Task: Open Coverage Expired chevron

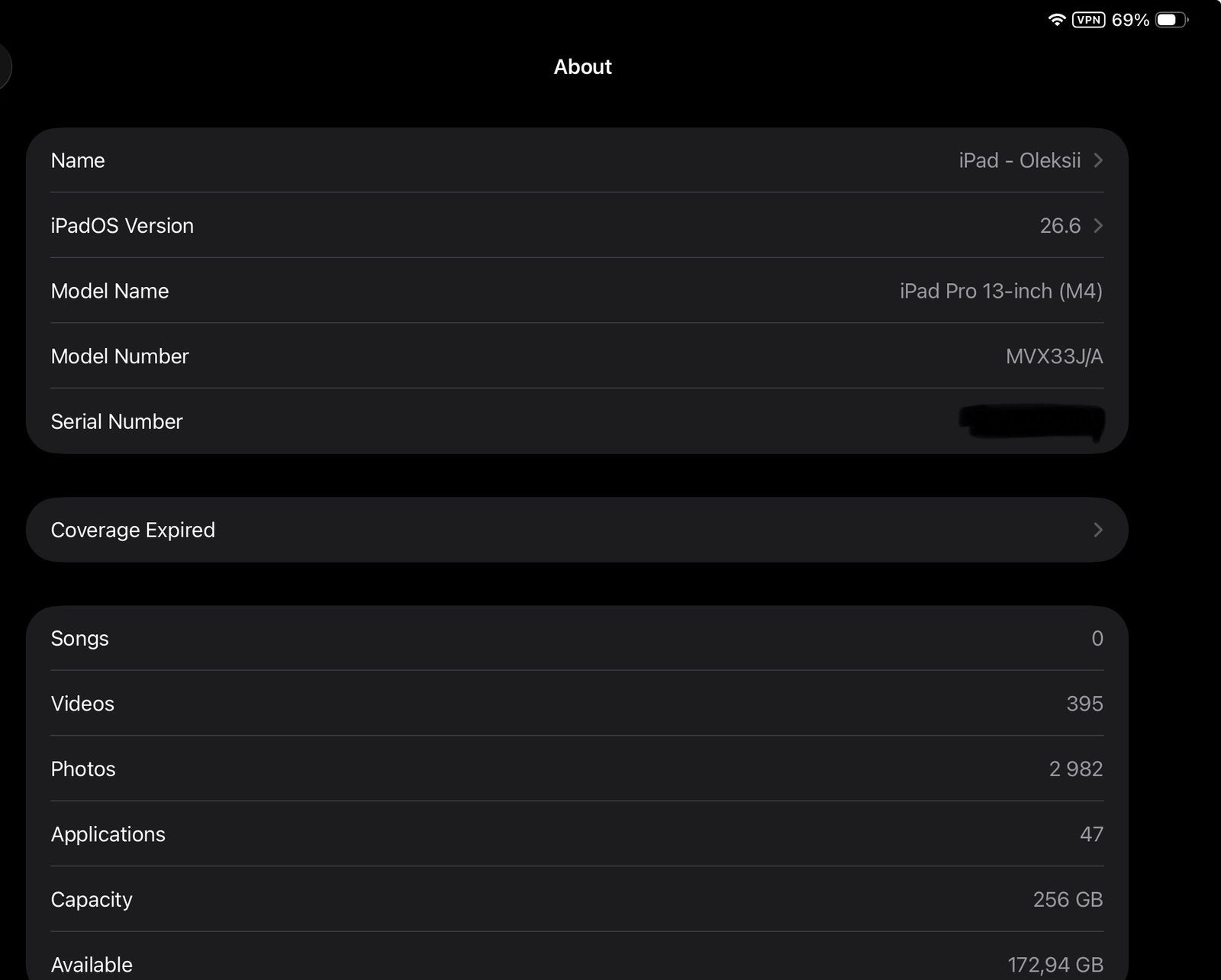Action: (1098, 530)
